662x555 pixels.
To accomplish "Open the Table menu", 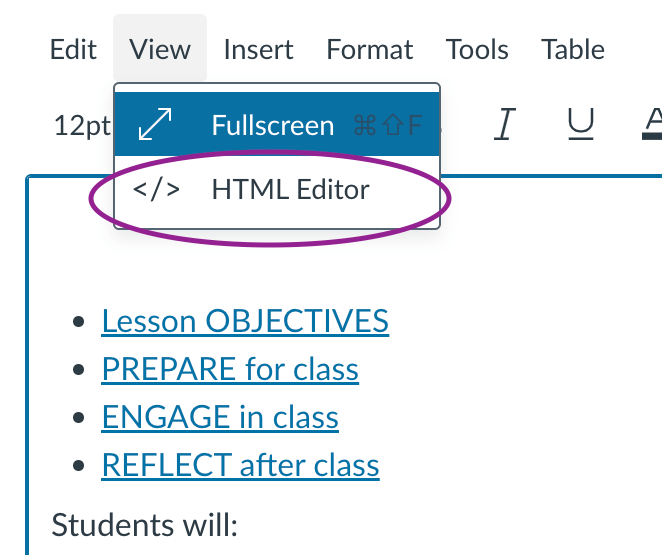I will (573, 49).
